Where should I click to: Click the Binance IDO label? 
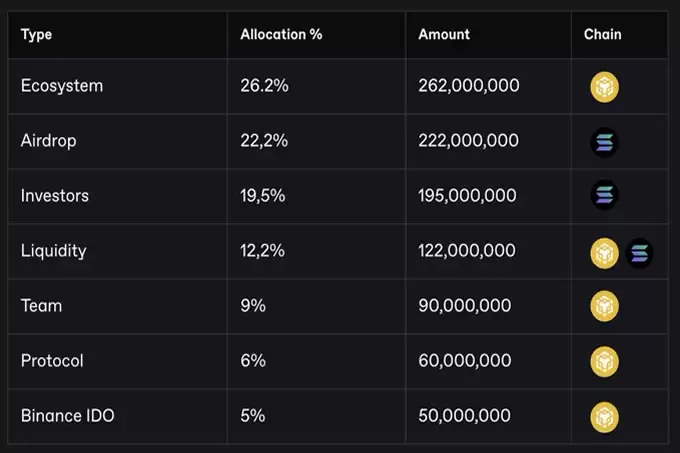pyautogui.click(x=68, y=416)
